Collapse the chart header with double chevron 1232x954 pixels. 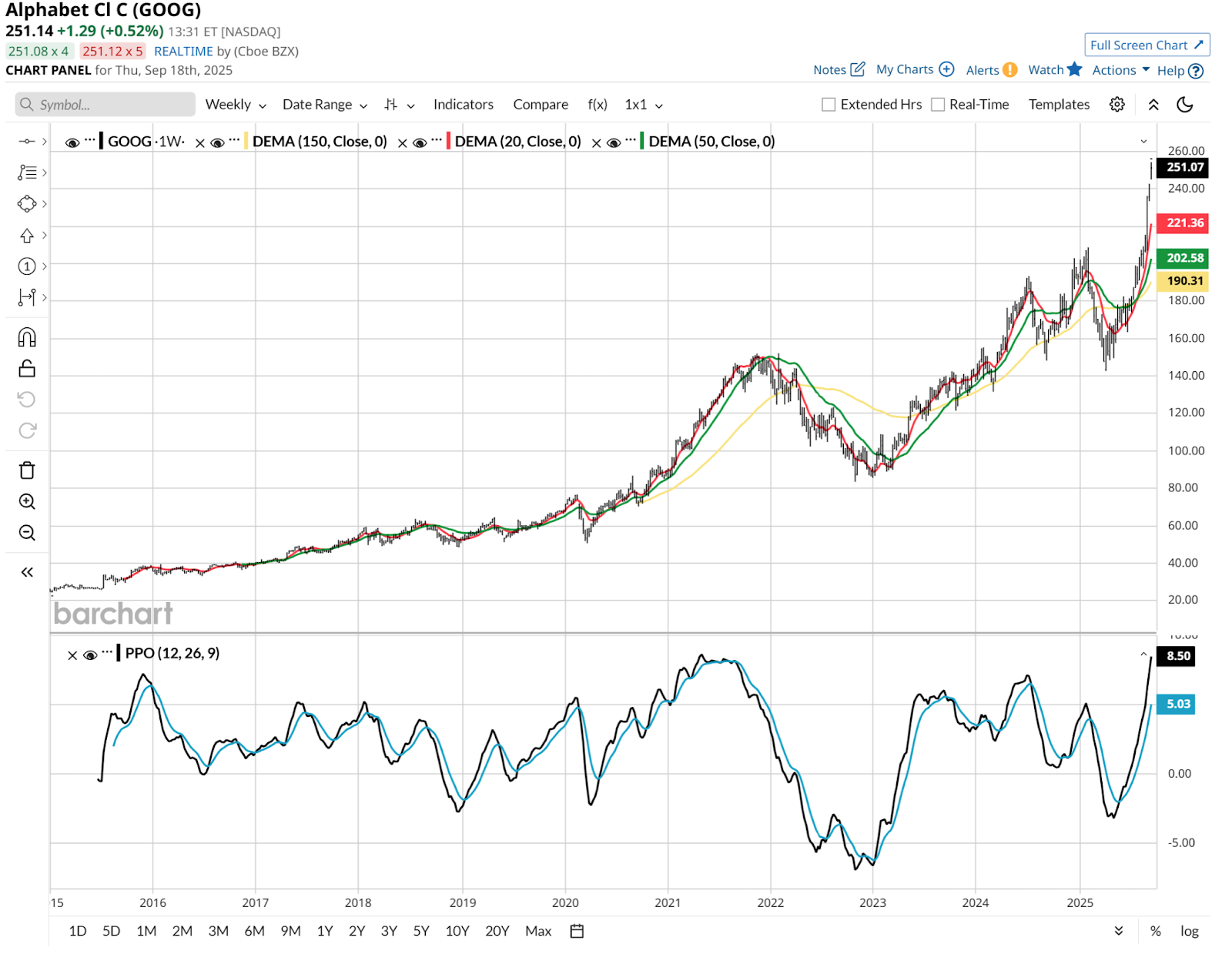1153,105
